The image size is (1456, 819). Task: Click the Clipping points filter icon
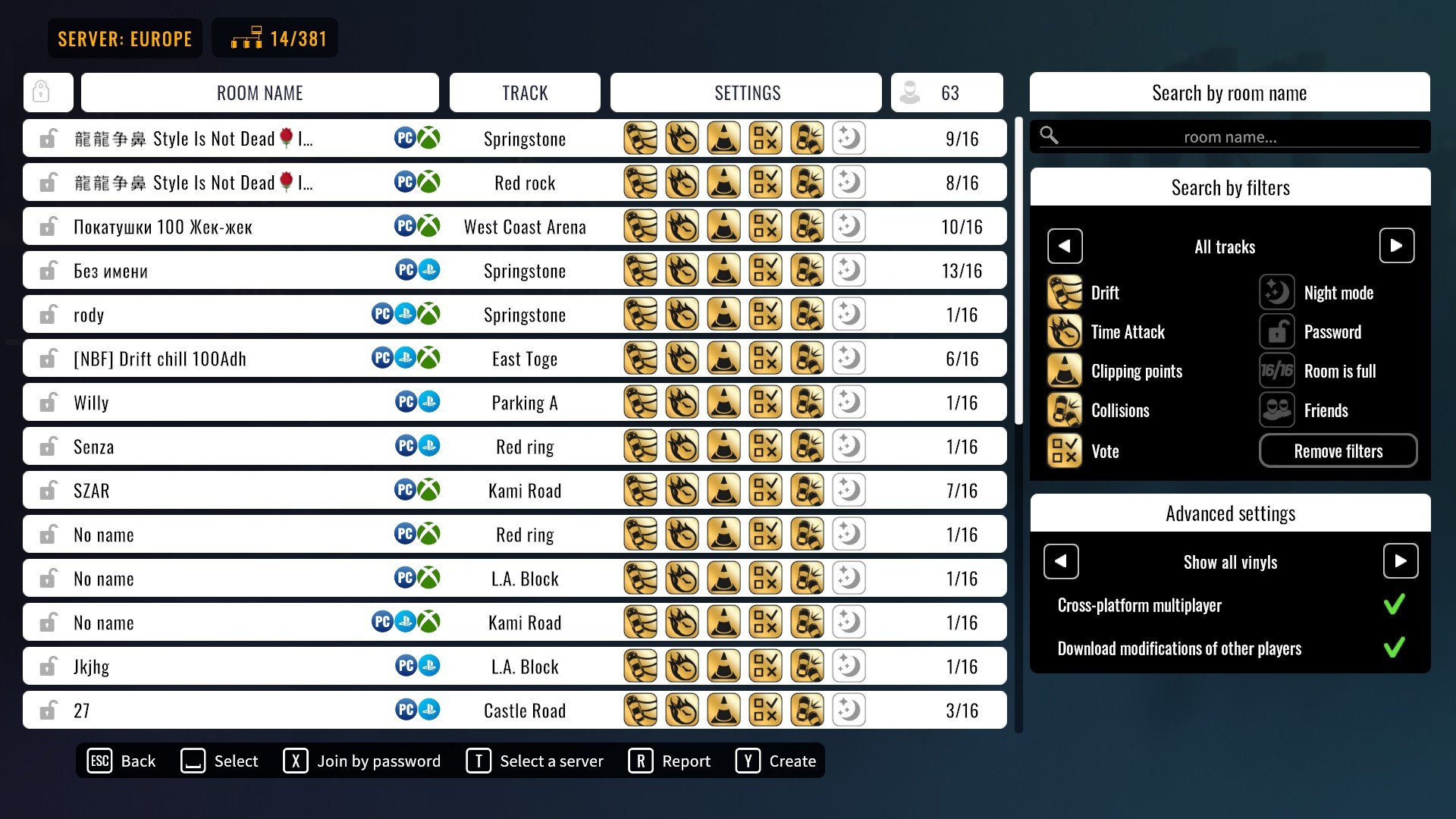point(1063,369)
